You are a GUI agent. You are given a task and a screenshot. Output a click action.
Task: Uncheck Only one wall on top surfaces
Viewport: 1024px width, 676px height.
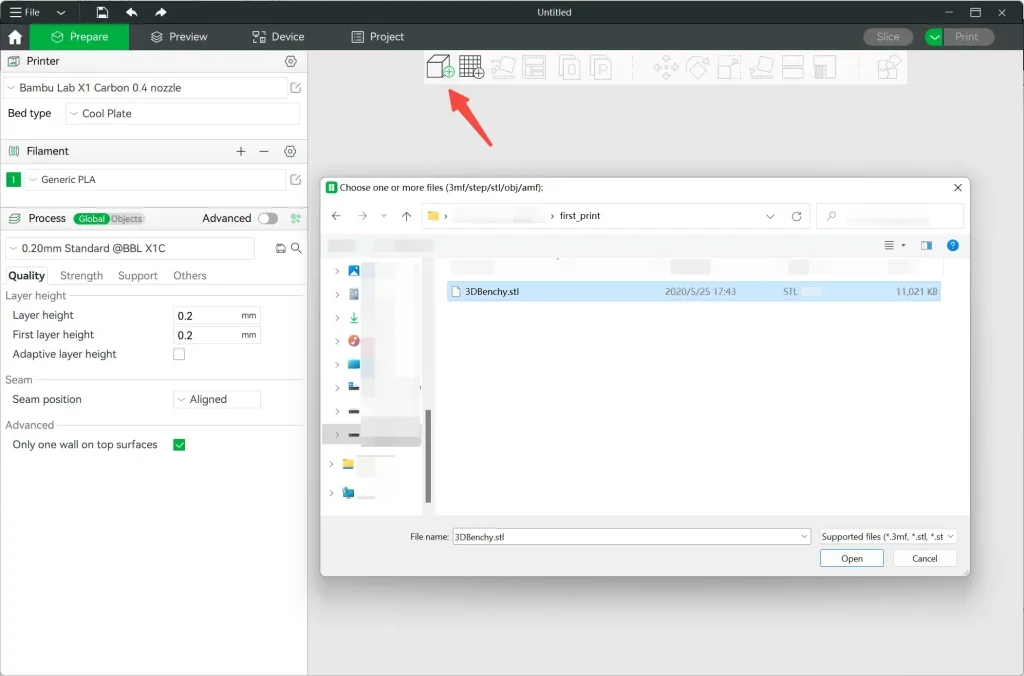pos(179,445)
